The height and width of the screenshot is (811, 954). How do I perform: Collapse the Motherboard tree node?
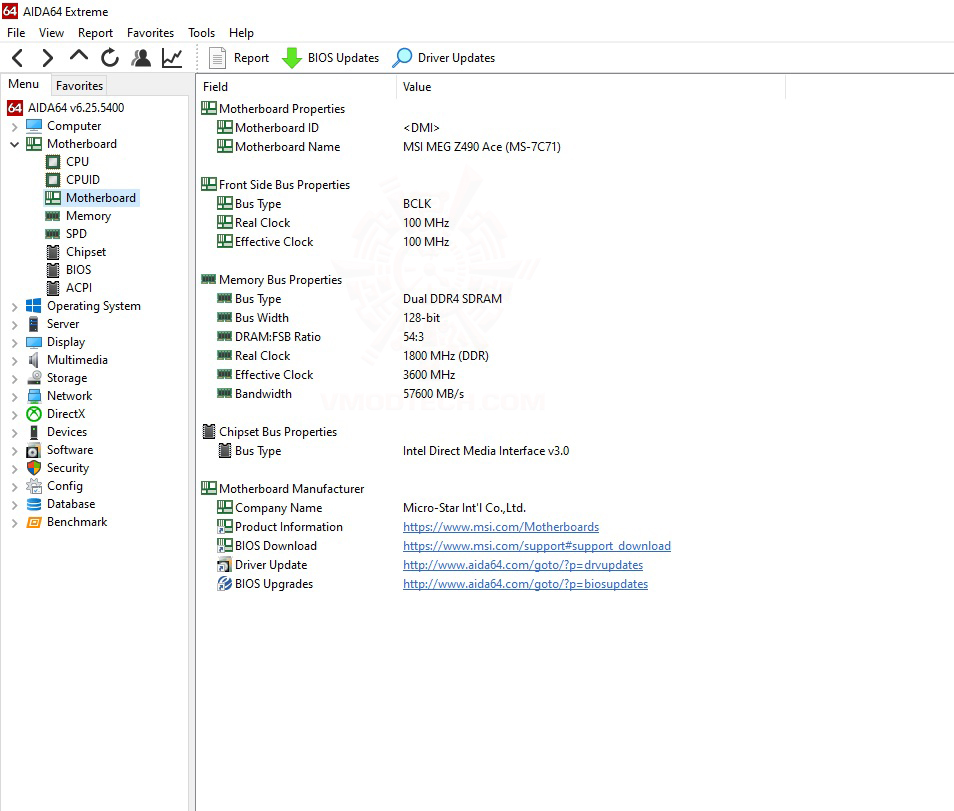[15, 145]
